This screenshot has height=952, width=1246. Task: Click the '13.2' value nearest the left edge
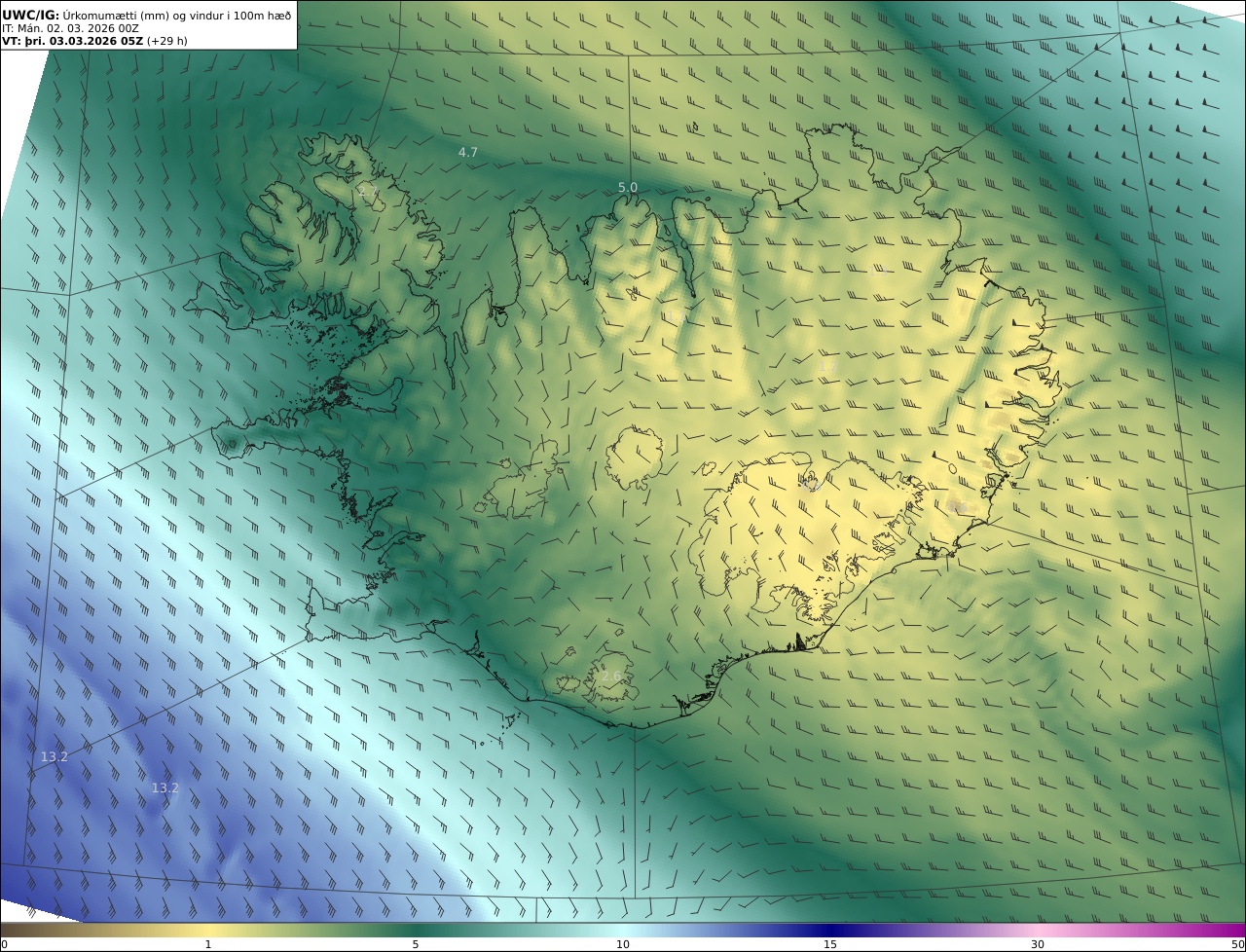pyautogui.click(x=55, y=756)
